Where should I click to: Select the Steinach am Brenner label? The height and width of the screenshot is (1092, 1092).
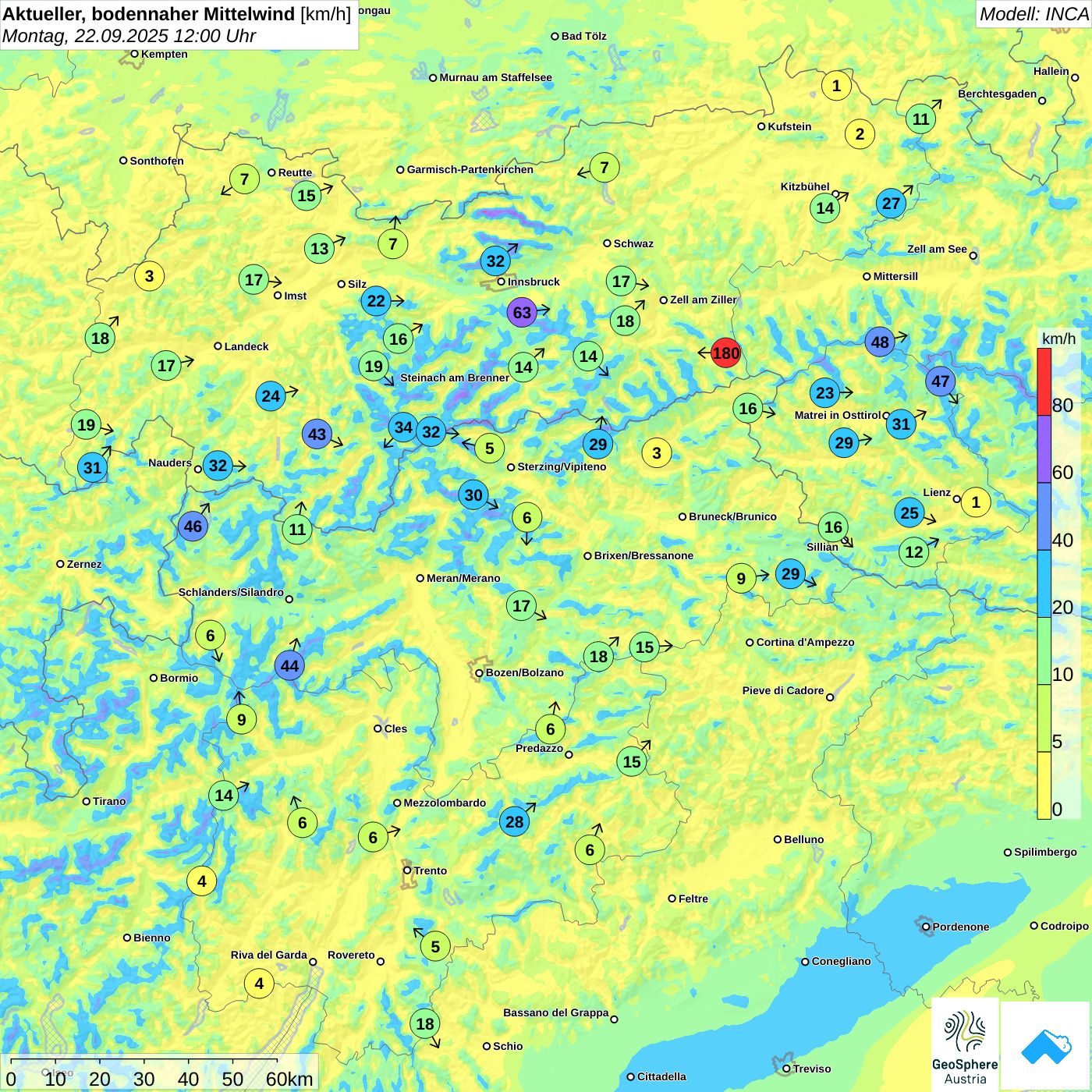[x=455, y=378]
